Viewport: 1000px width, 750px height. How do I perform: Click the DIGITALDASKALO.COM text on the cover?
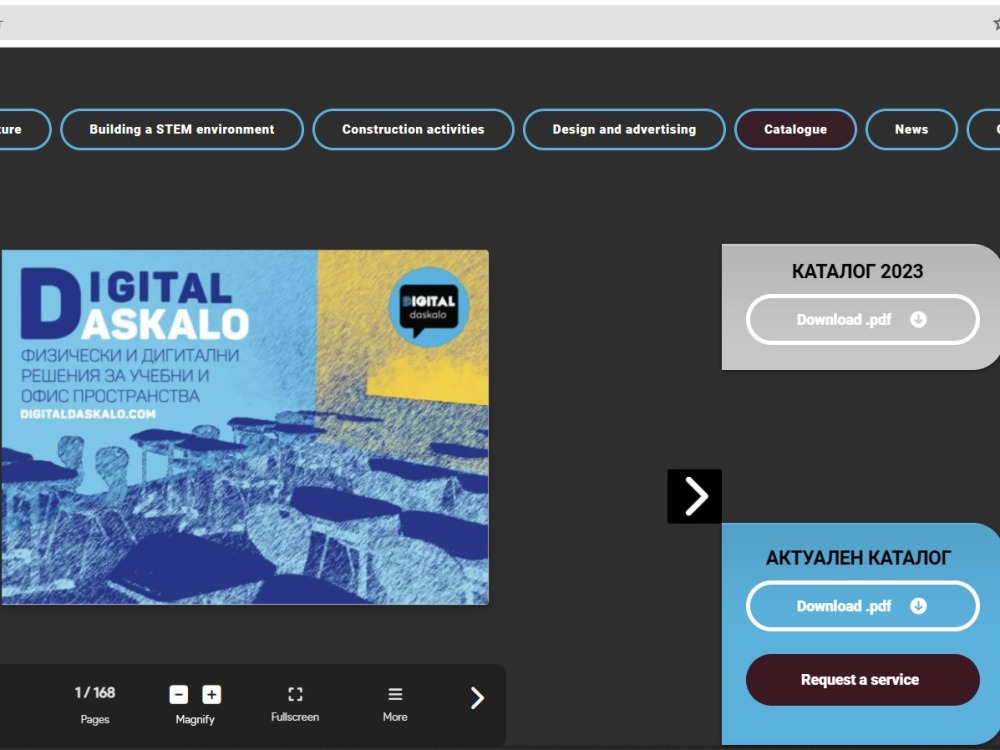click(88, 415)
